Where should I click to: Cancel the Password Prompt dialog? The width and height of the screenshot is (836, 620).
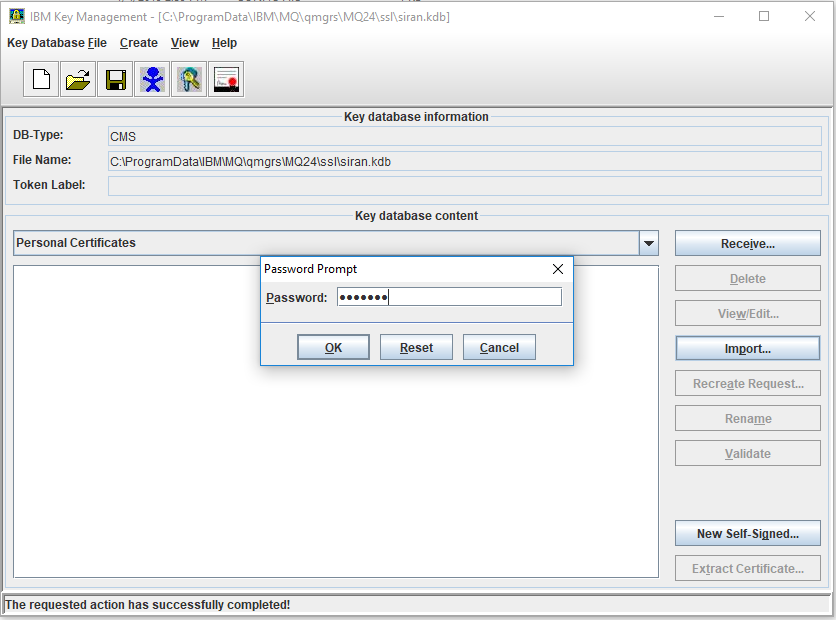click(499, 348)
